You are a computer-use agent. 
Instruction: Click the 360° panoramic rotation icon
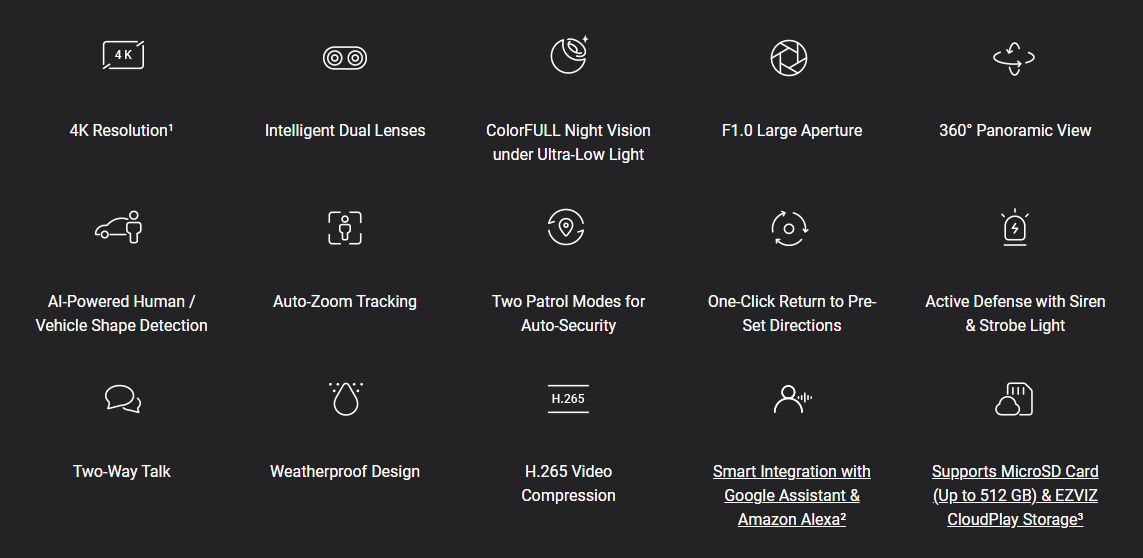pos(1013,58)
